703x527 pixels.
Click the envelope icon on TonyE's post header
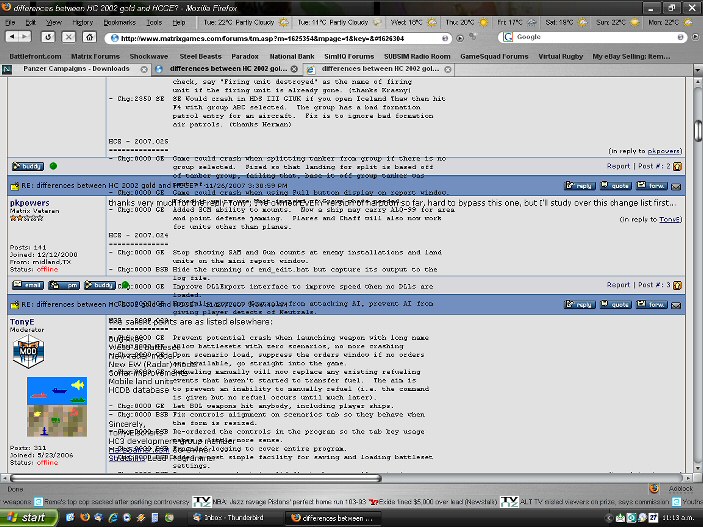(x=676, y=305)
